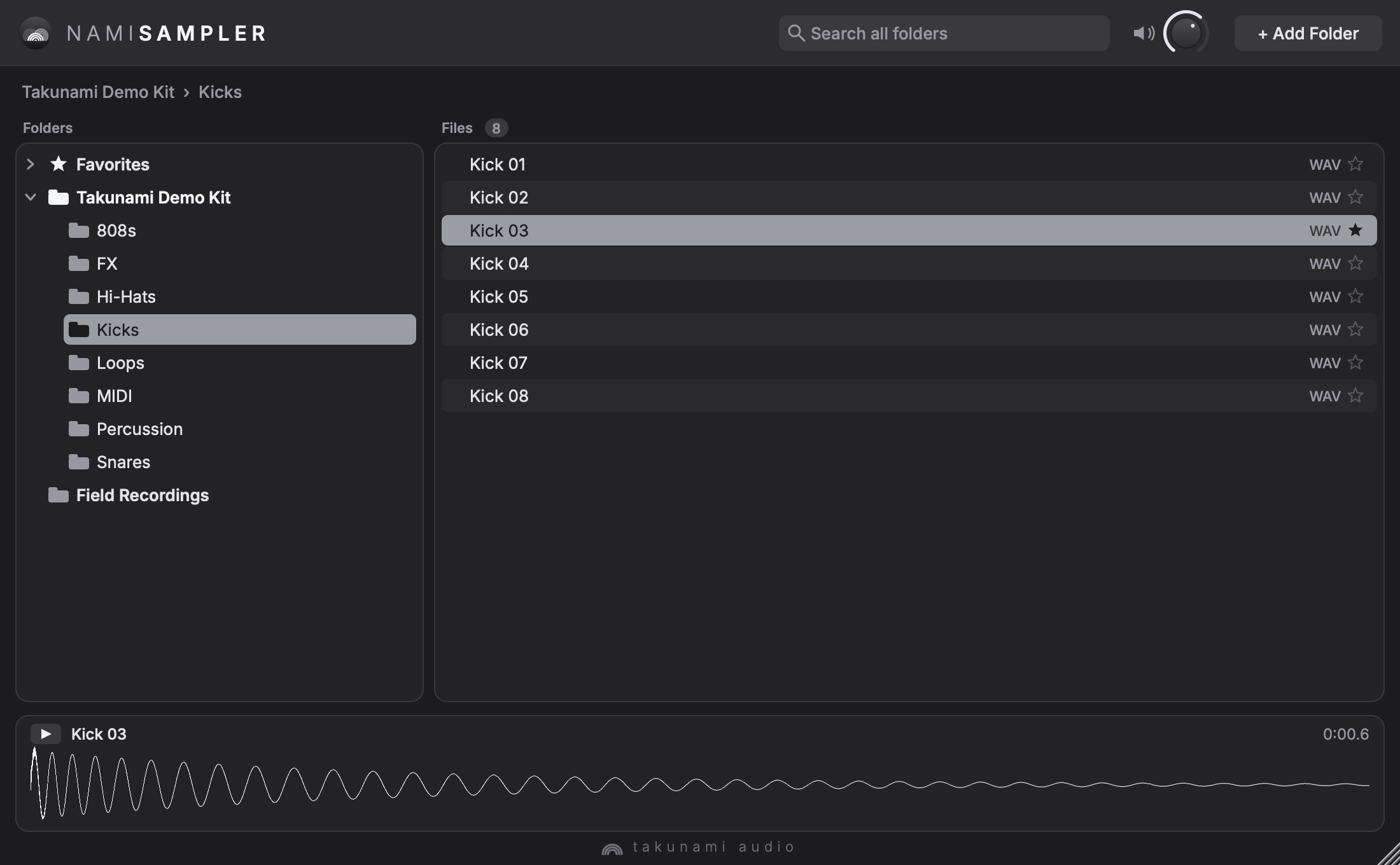Open the Percussion folder
1400x865 pixels.
(240, 429)
